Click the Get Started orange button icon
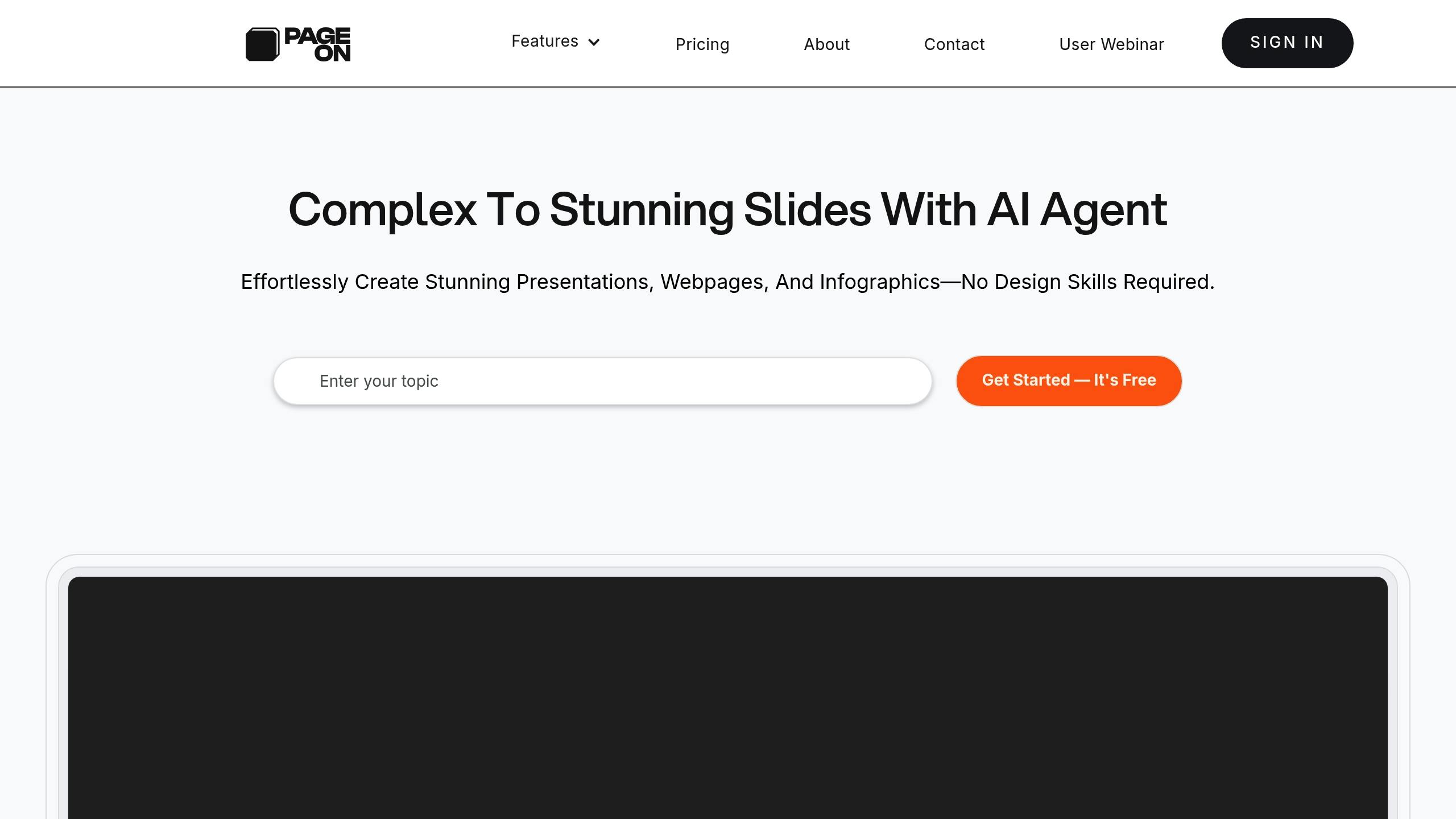The height and width of the screenshot is (819, 1456). 1069,381
